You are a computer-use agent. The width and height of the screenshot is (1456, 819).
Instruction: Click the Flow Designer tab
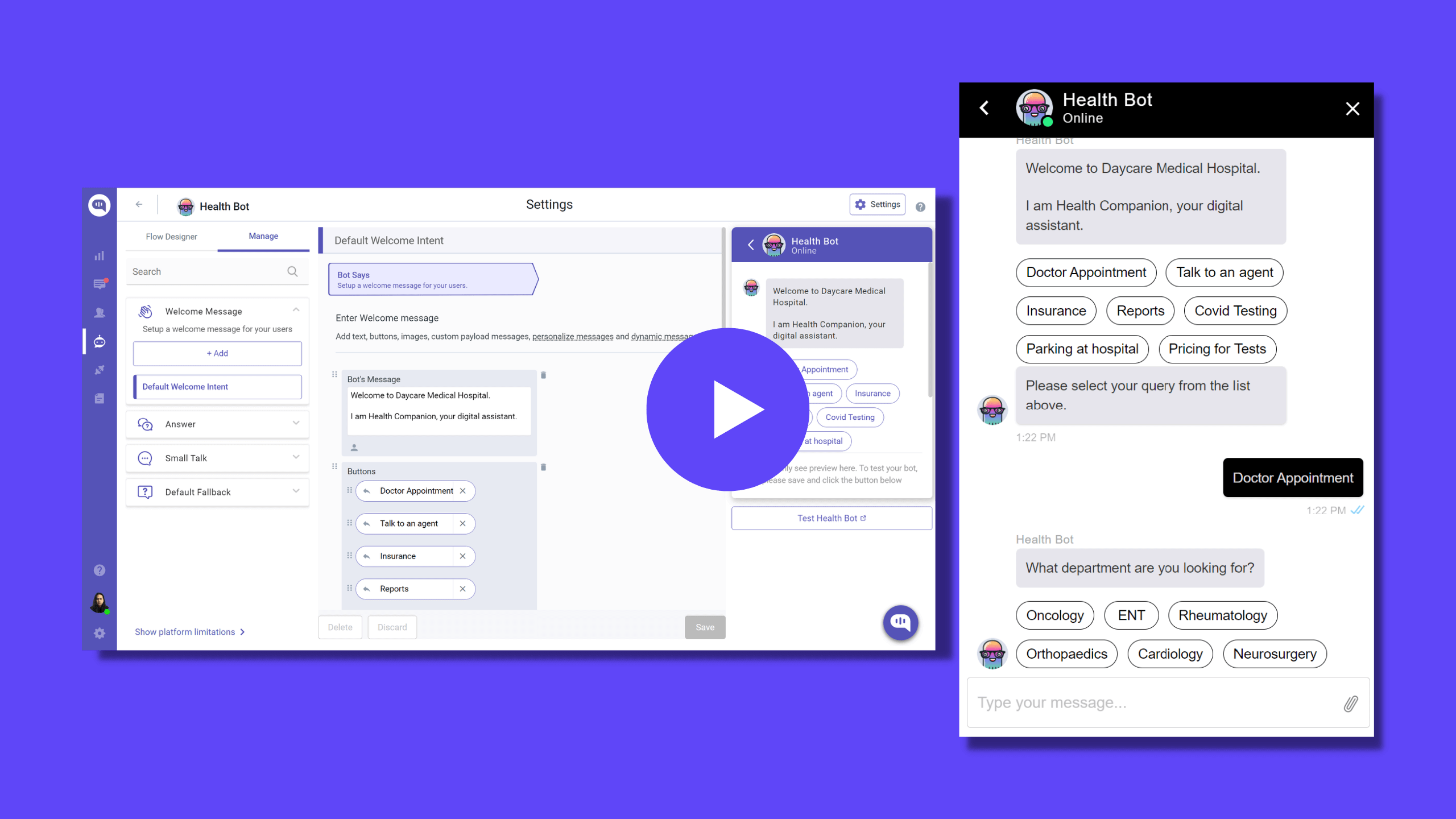(171, 236)
